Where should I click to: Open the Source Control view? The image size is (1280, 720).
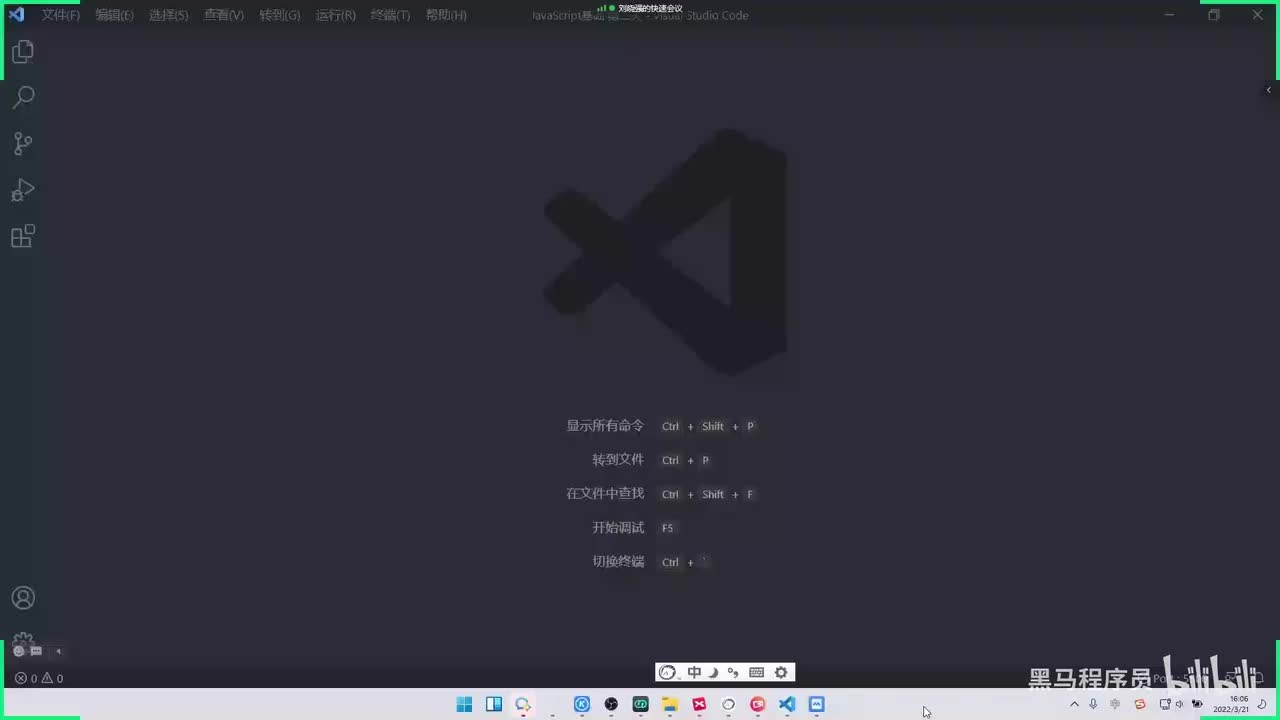coord(23,144)
